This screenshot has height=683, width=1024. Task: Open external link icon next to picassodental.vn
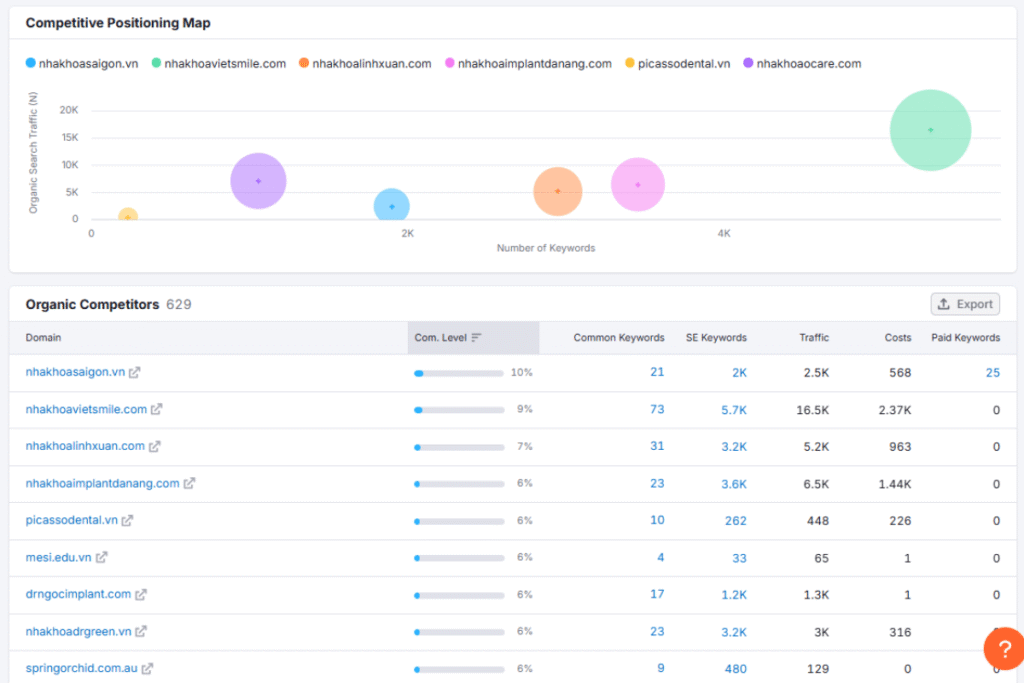[128, 520]
